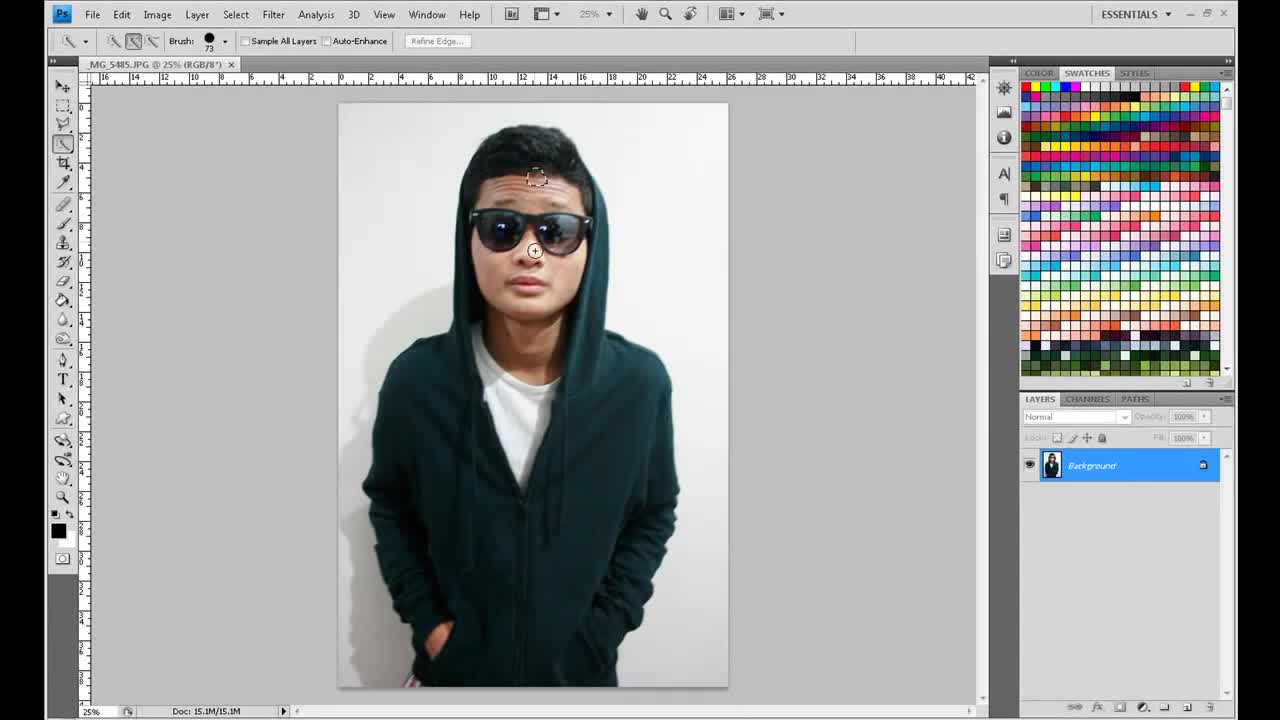Click the foreground black color swatch
Viewport: 1280px width, 720px height.
click(59, 531)
